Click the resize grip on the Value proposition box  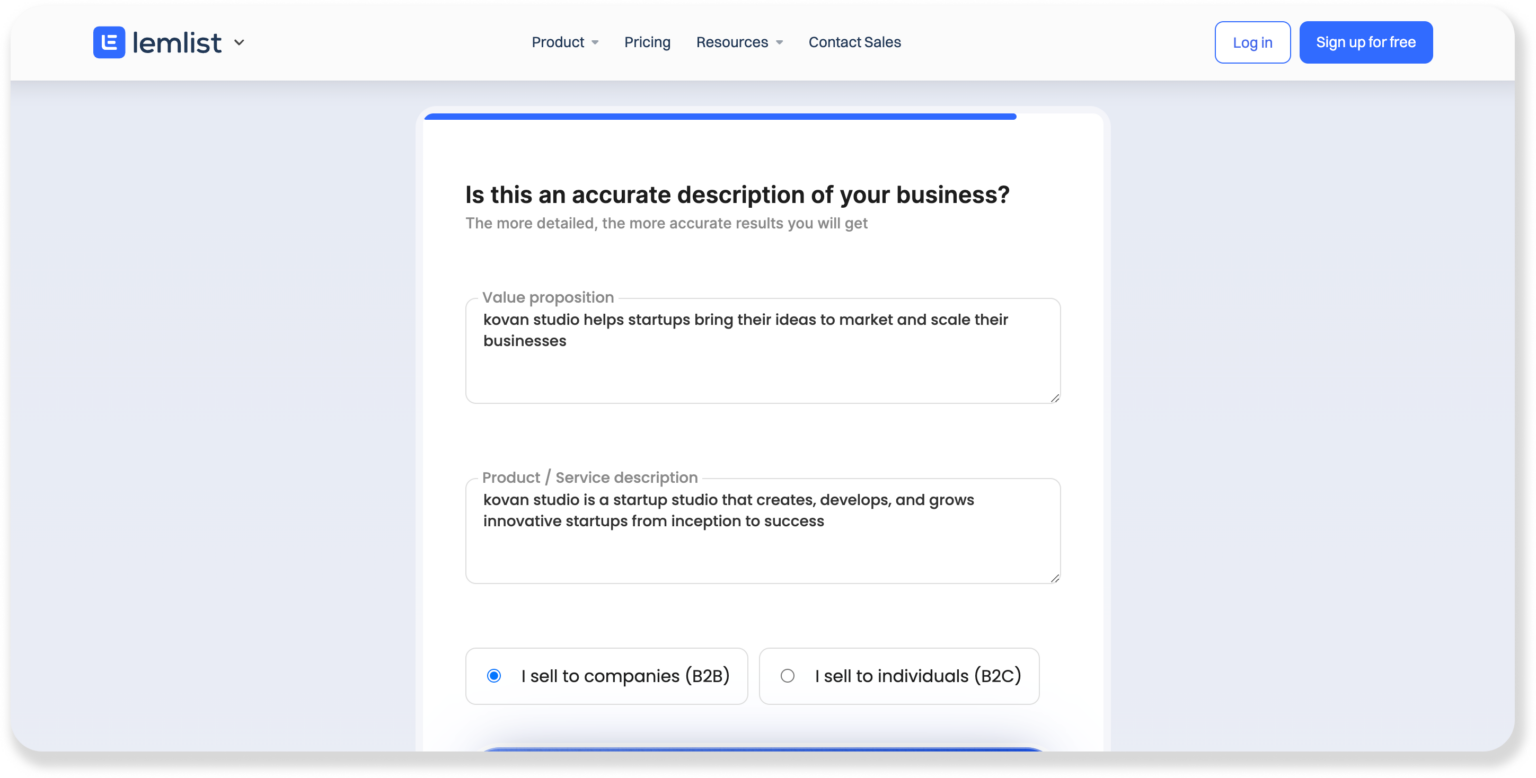point(1055,398)
